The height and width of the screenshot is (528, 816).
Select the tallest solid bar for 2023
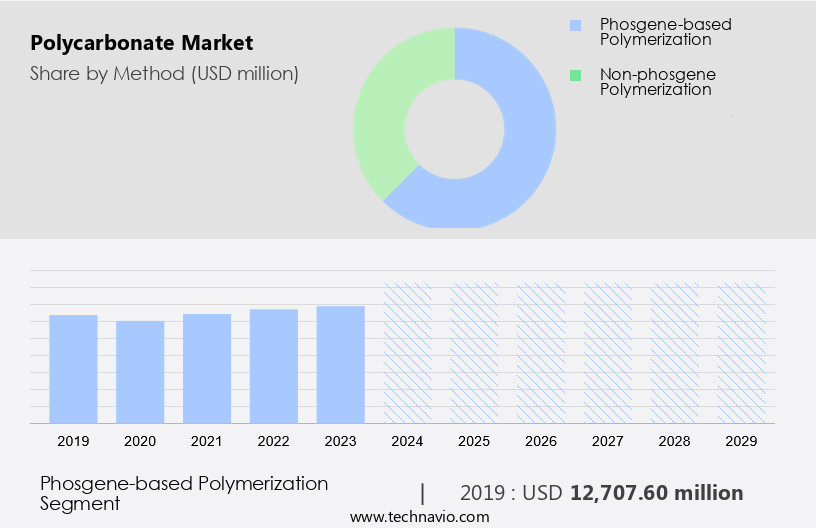click(x=341, y=364)
